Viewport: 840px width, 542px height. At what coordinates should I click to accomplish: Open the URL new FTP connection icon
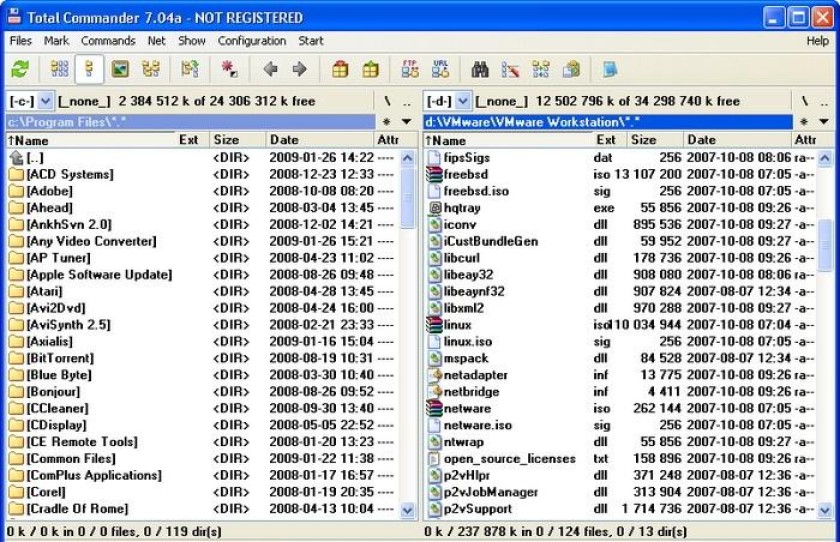440,69
